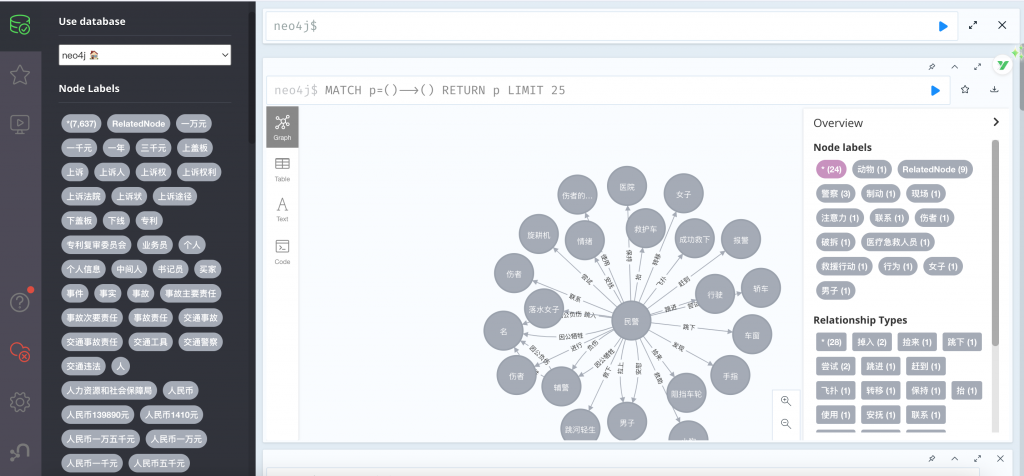Viewport: 1024px width, 476px height.
Task: Save the MATCH query as favorite
Action: [x=966, y=90]
